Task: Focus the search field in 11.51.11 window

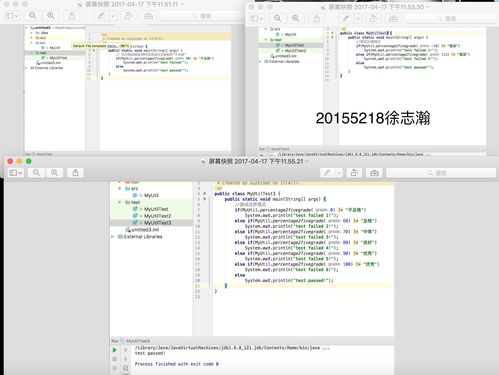Action: [x=203, y=16]
